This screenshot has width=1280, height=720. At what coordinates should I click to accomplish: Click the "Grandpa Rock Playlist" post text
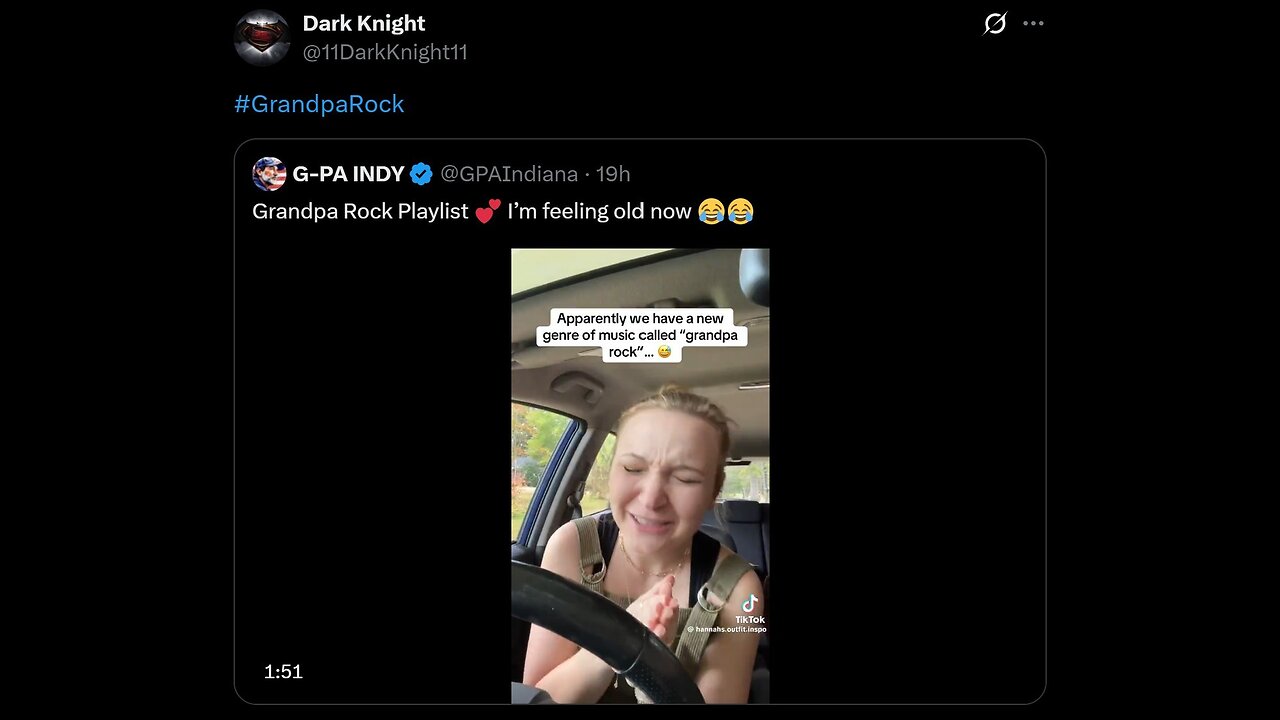pyautogui.click(x=360, y=212)
